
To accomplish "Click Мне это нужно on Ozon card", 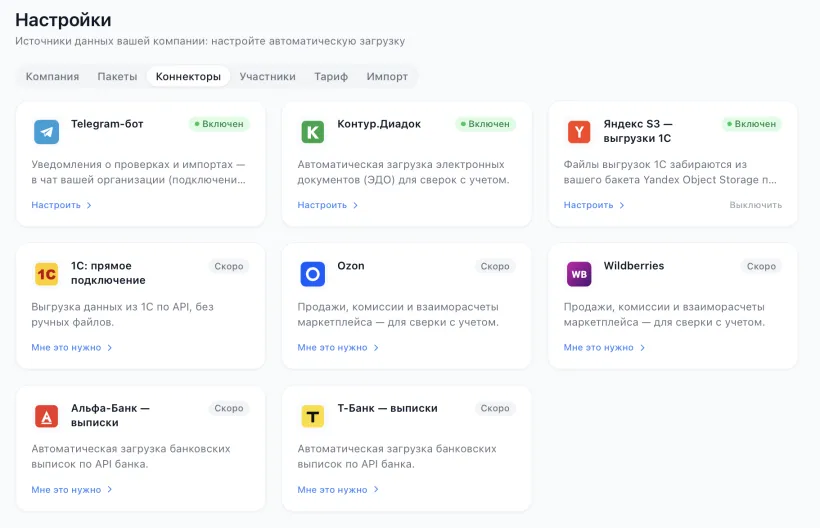I will 338,347.
